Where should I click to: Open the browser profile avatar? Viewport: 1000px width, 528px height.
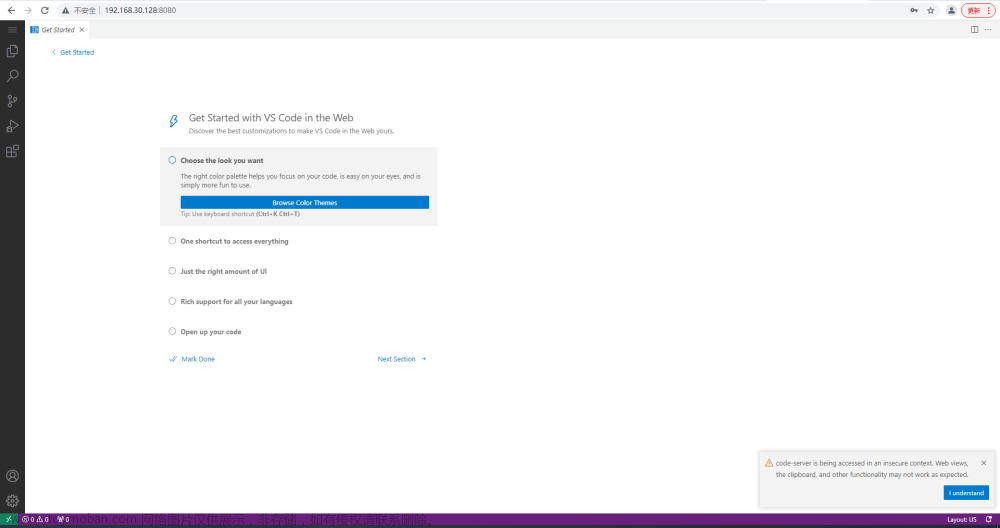pos(951,10)
